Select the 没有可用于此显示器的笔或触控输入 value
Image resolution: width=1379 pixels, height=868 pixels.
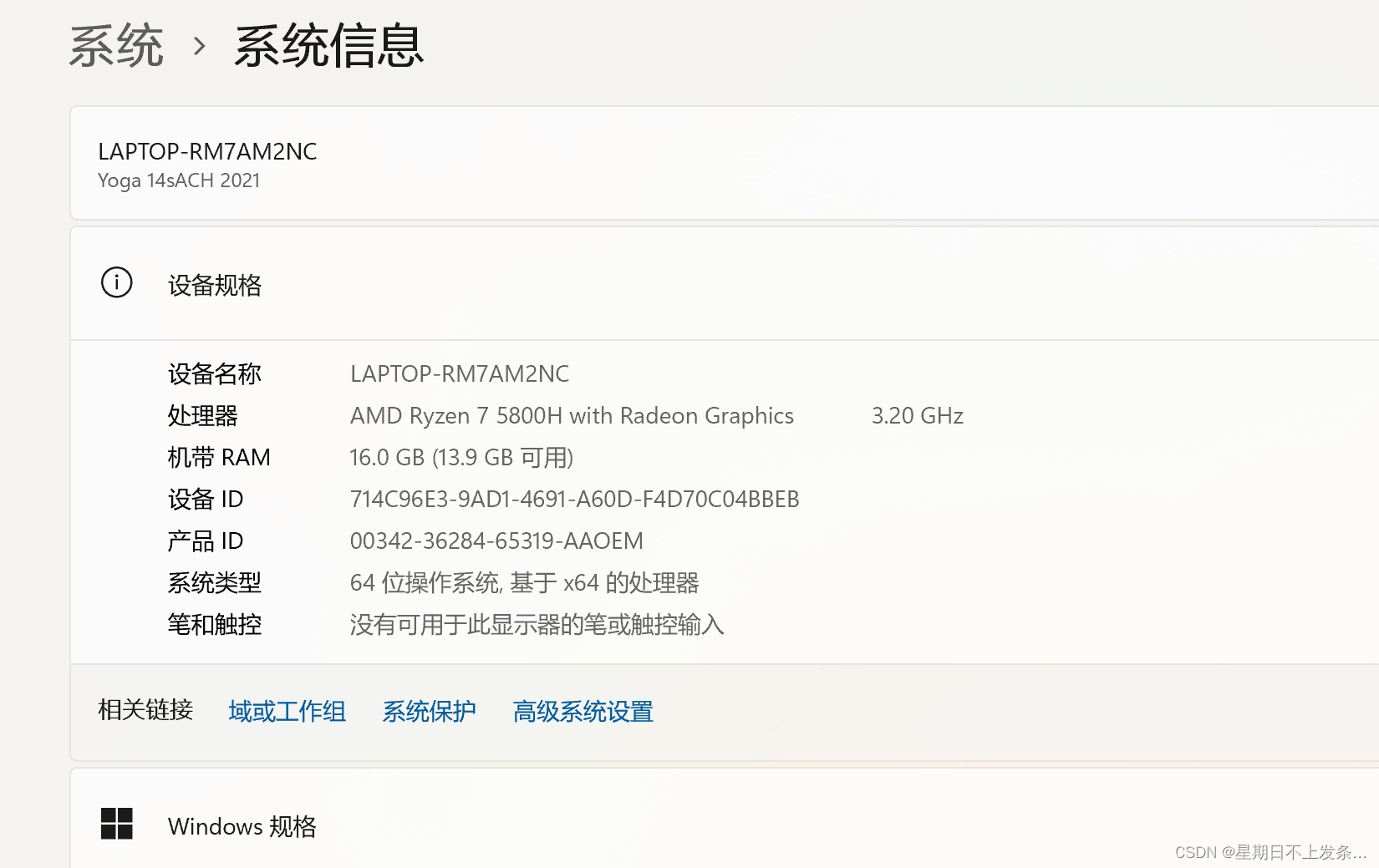click(537, 625)
